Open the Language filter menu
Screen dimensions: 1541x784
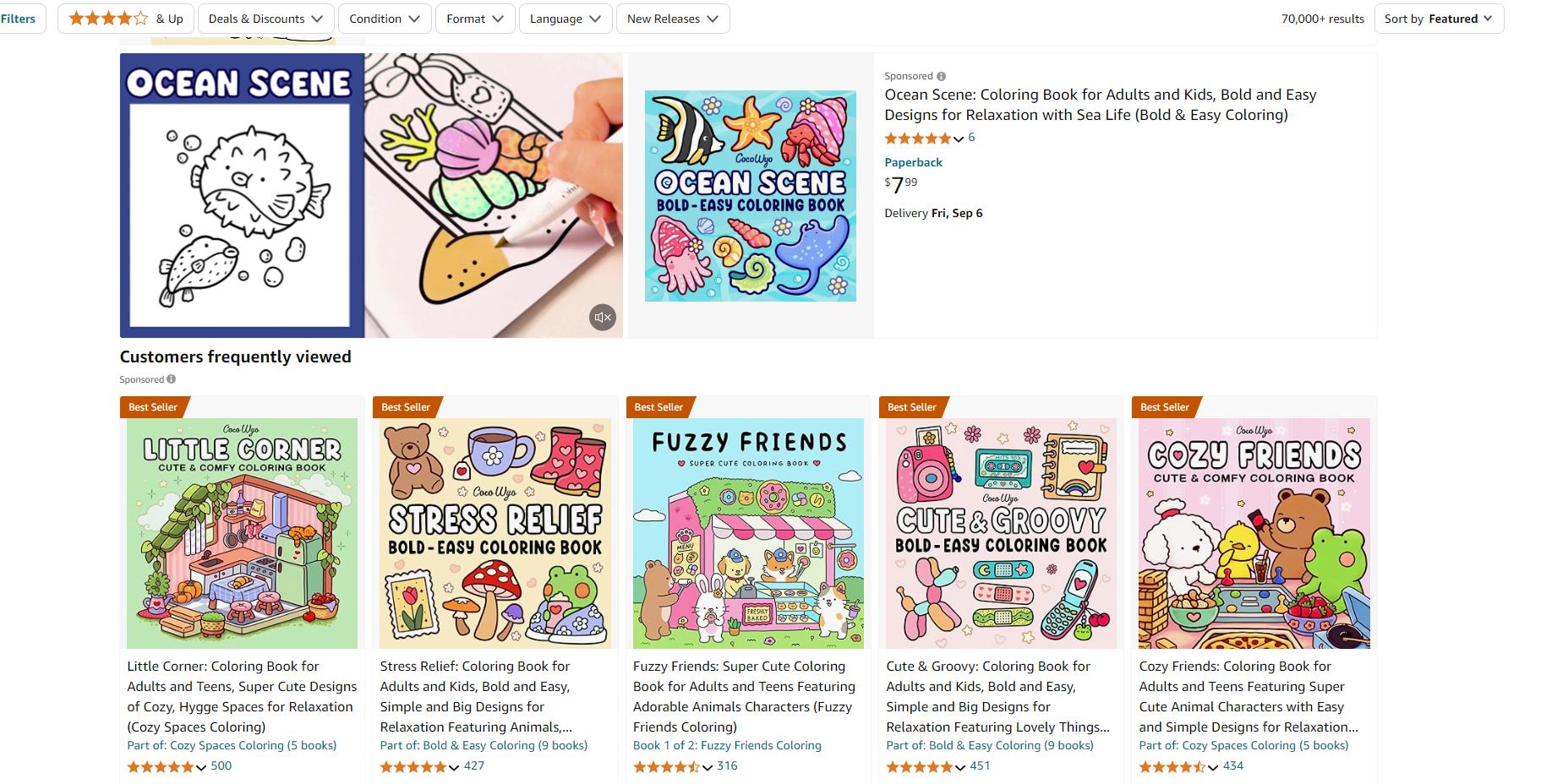tap(565, 19)
